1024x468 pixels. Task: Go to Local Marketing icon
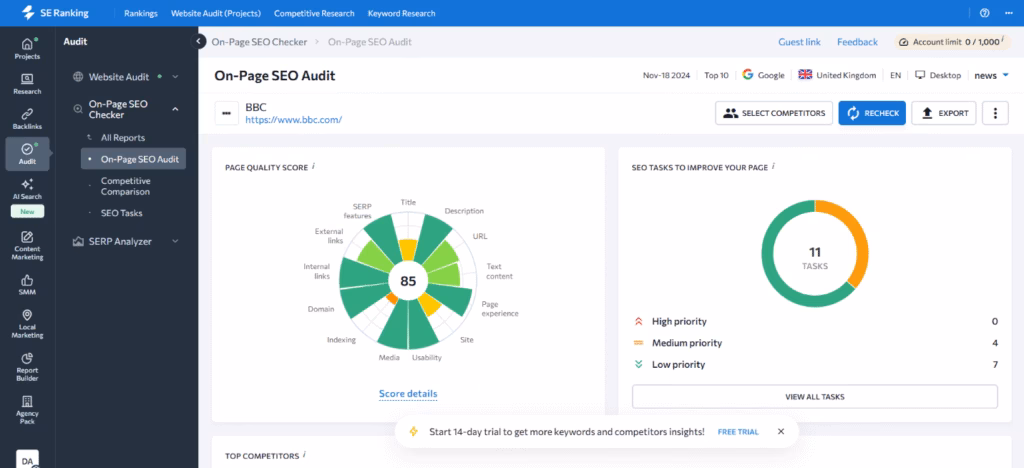pos(27,323)
